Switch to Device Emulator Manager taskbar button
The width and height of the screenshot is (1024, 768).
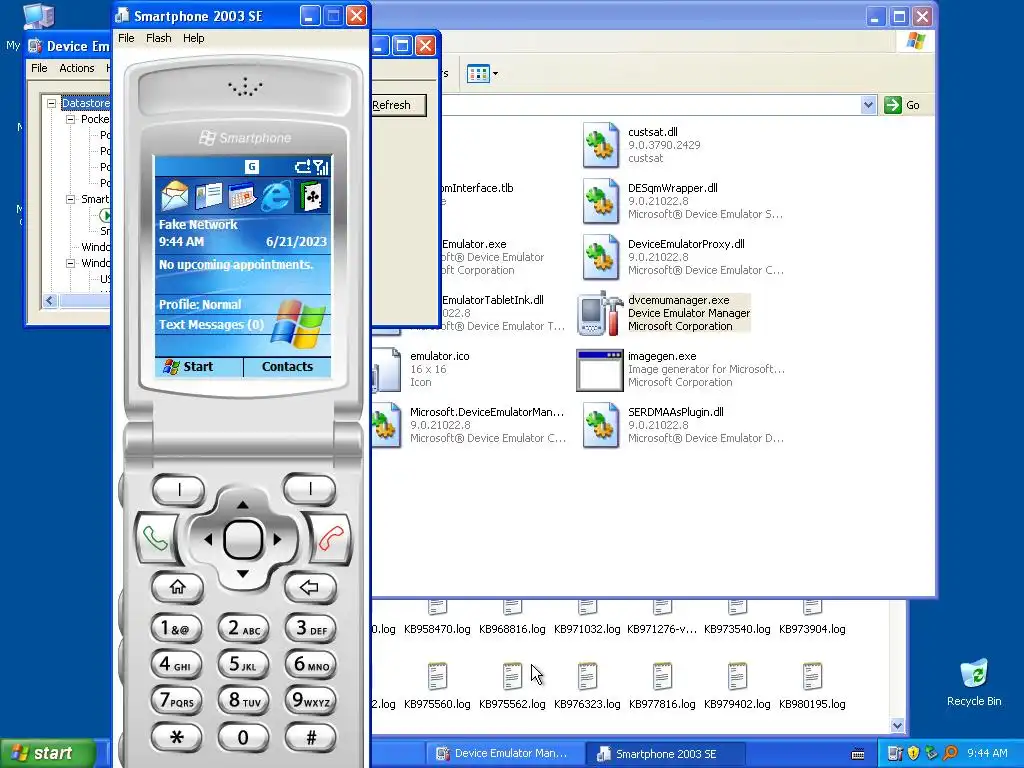(503, 754)
